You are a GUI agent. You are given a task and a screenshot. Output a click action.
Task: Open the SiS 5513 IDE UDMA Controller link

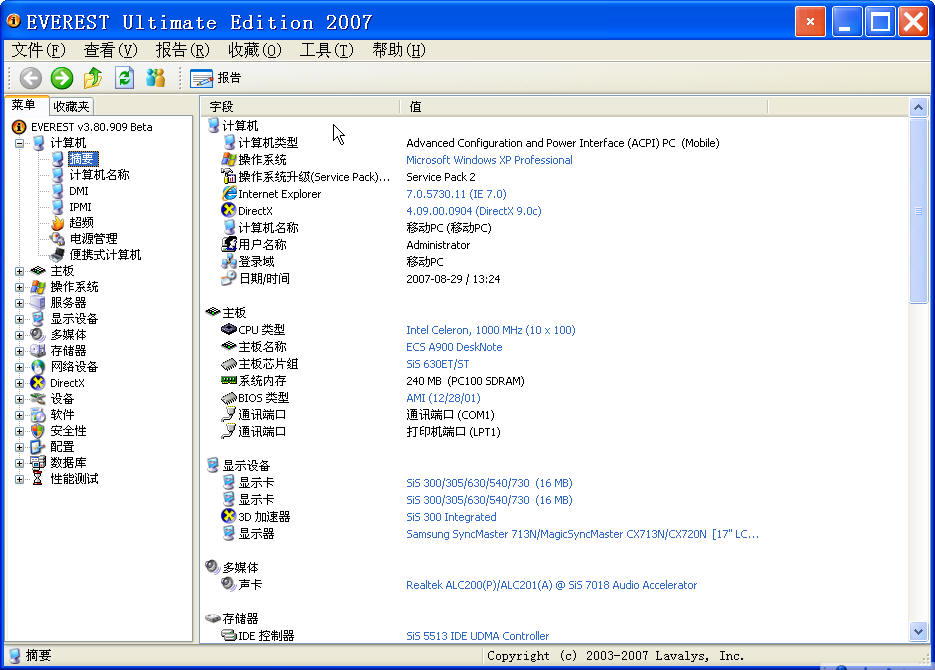click(477, 636)
